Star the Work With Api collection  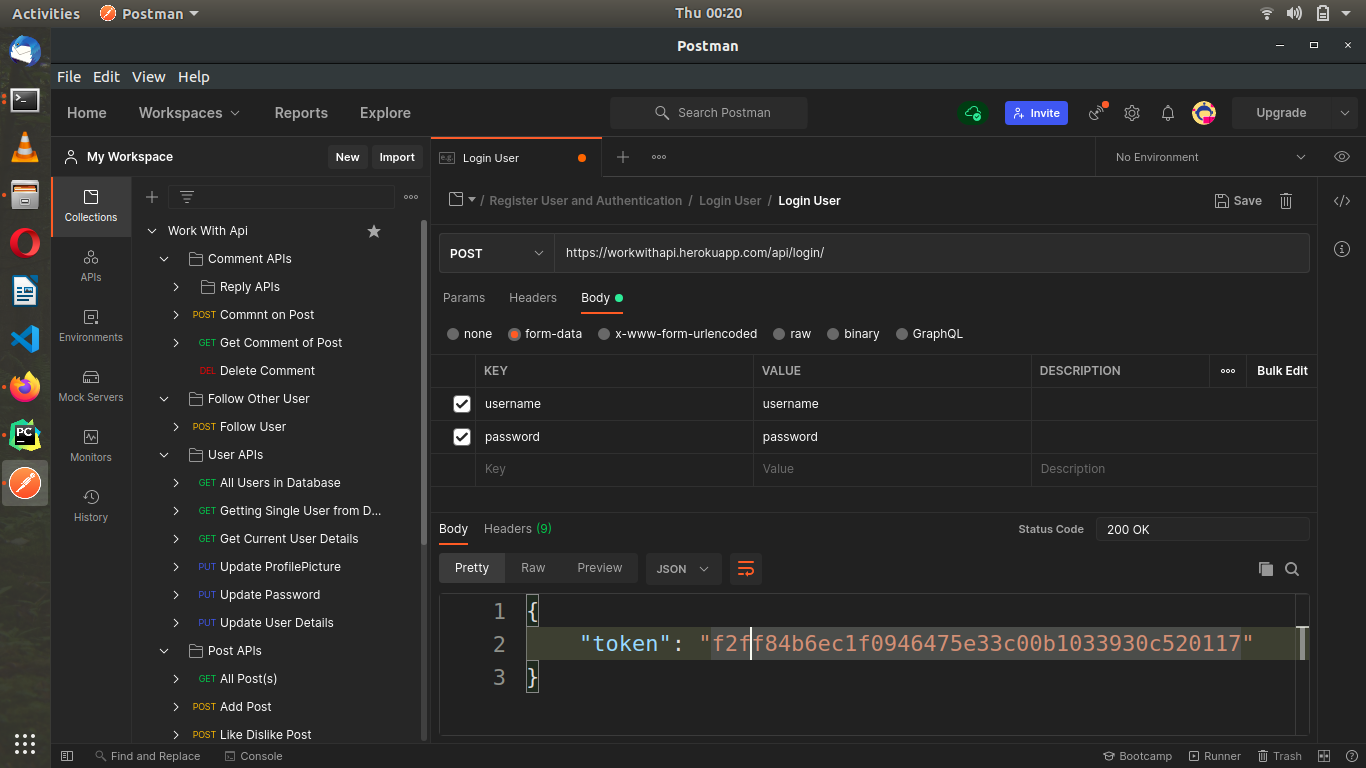pyautogui.click(x=374, y=231)
